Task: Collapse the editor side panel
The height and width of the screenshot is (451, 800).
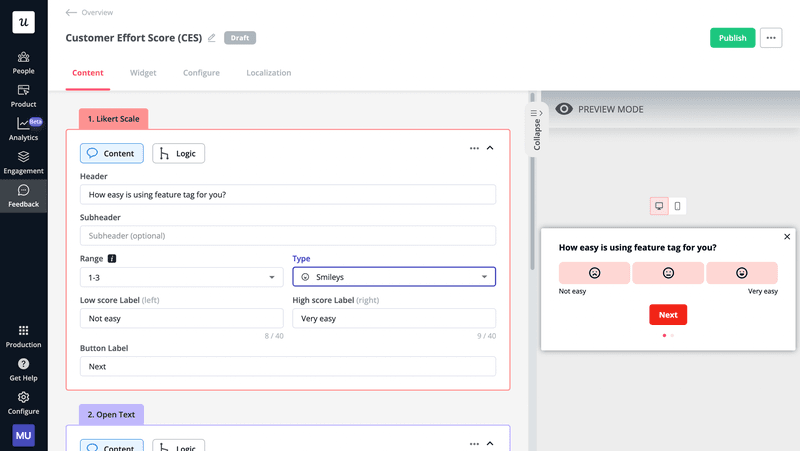Action: pyautogui.click(x=536, y=129)
